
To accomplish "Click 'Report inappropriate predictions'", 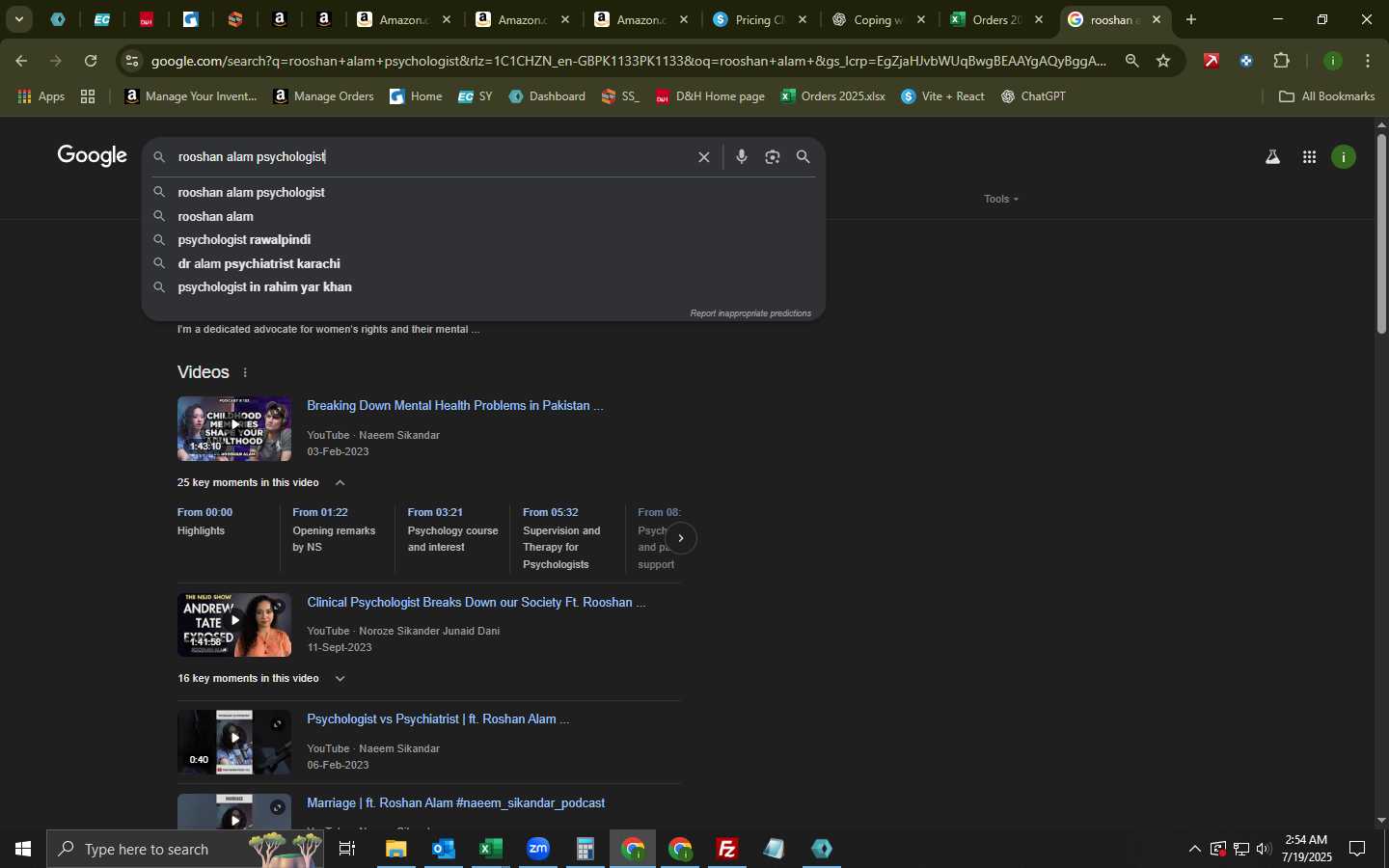I will pyautogui.click(x=750, y=313).
